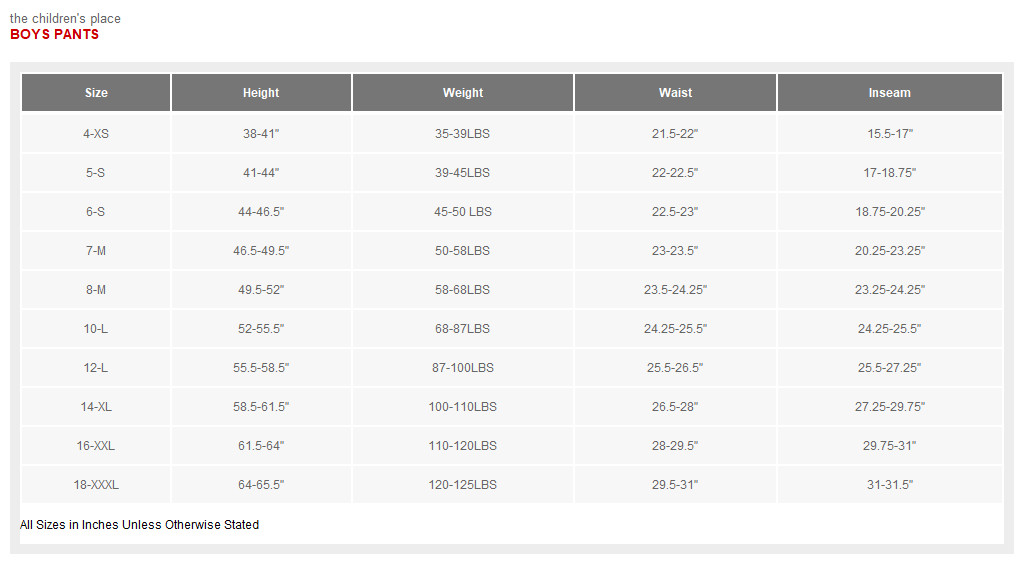The width and height of the screenshot is (1024, 569).
Task: Select the 10-L size cell
Action: tap(96, 329)
